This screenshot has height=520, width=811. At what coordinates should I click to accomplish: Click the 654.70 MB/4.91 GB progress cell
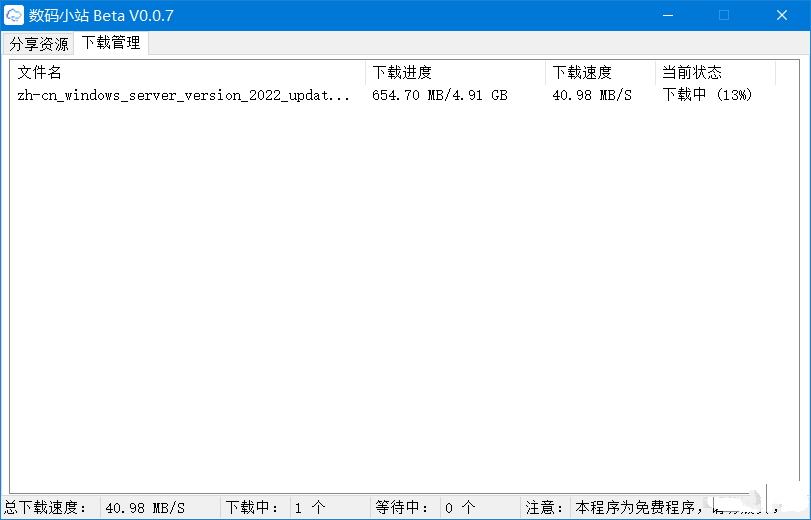[x=439, y=95]
